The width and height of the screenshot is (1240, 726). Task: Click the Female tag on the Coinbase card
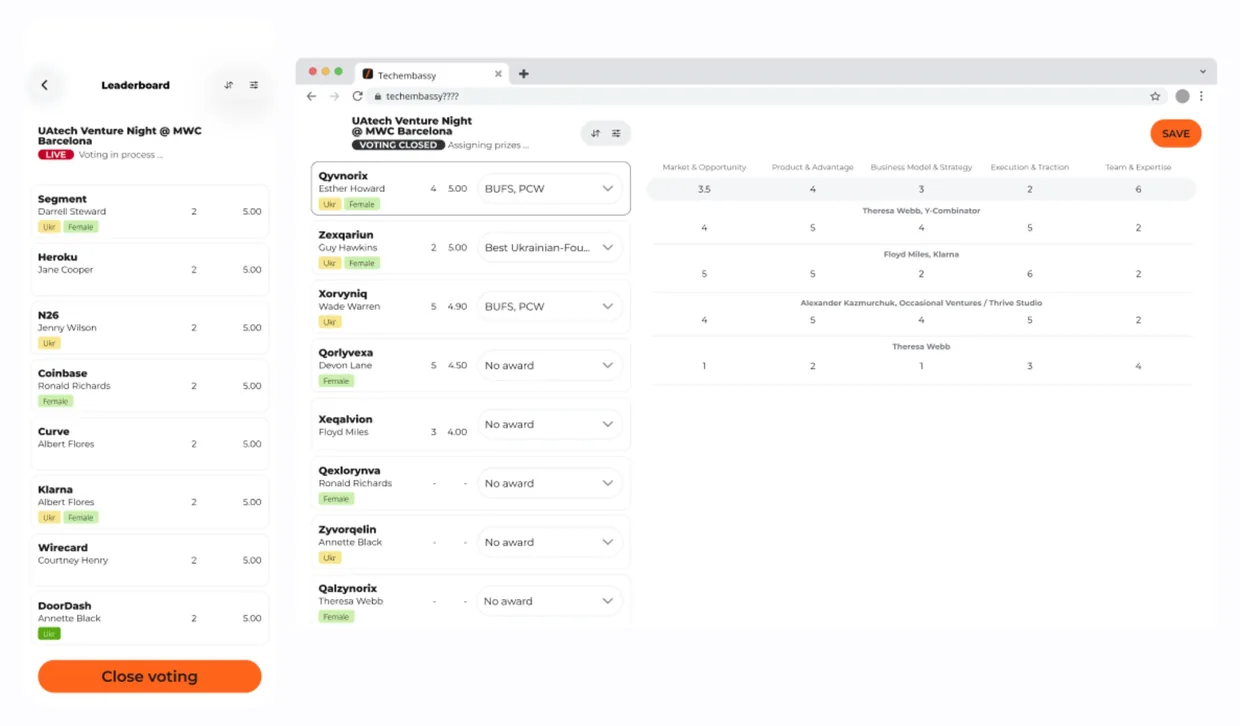pos(55,401)
